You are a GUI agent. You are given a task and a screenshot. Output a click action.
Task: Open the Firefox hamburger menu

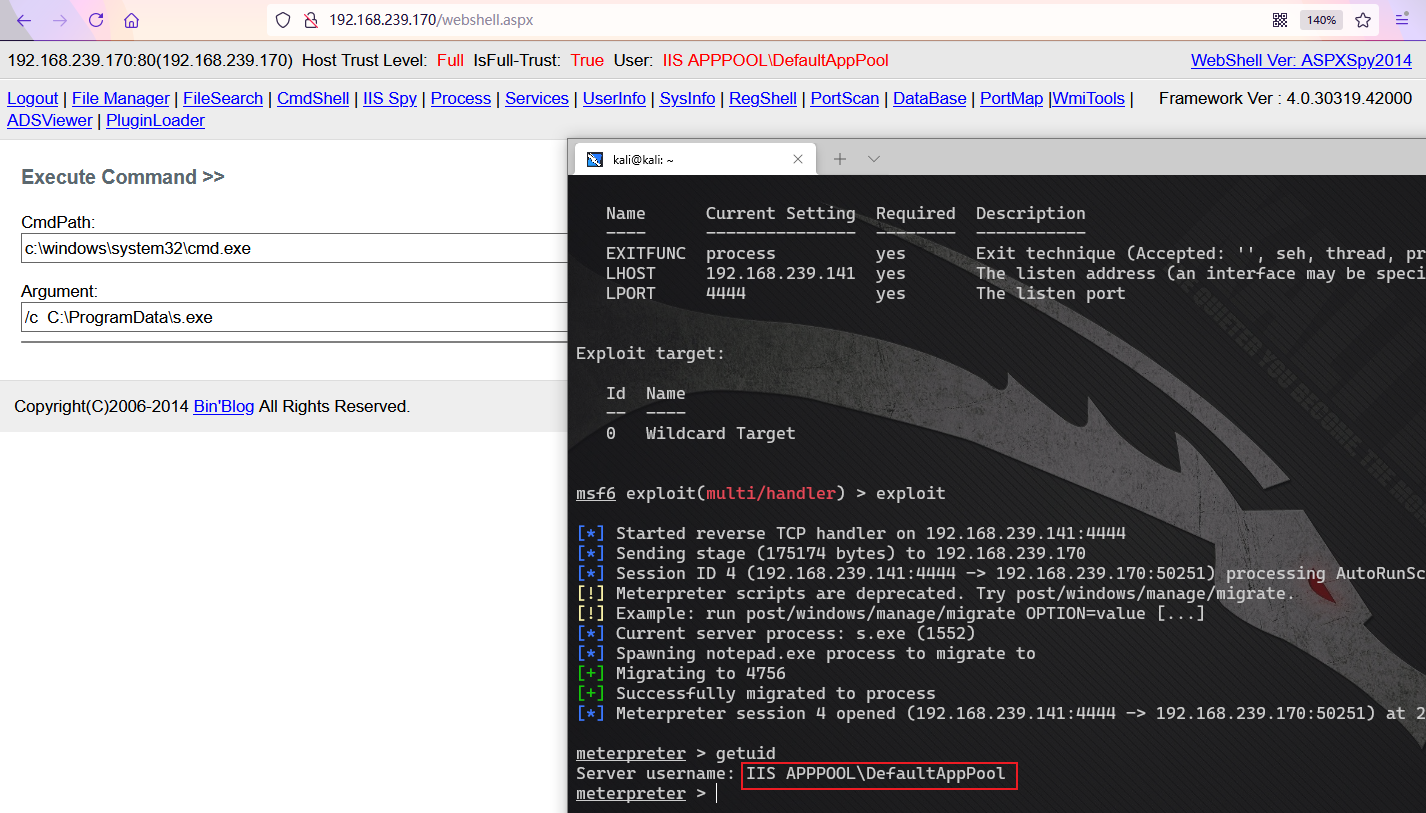1402,20
